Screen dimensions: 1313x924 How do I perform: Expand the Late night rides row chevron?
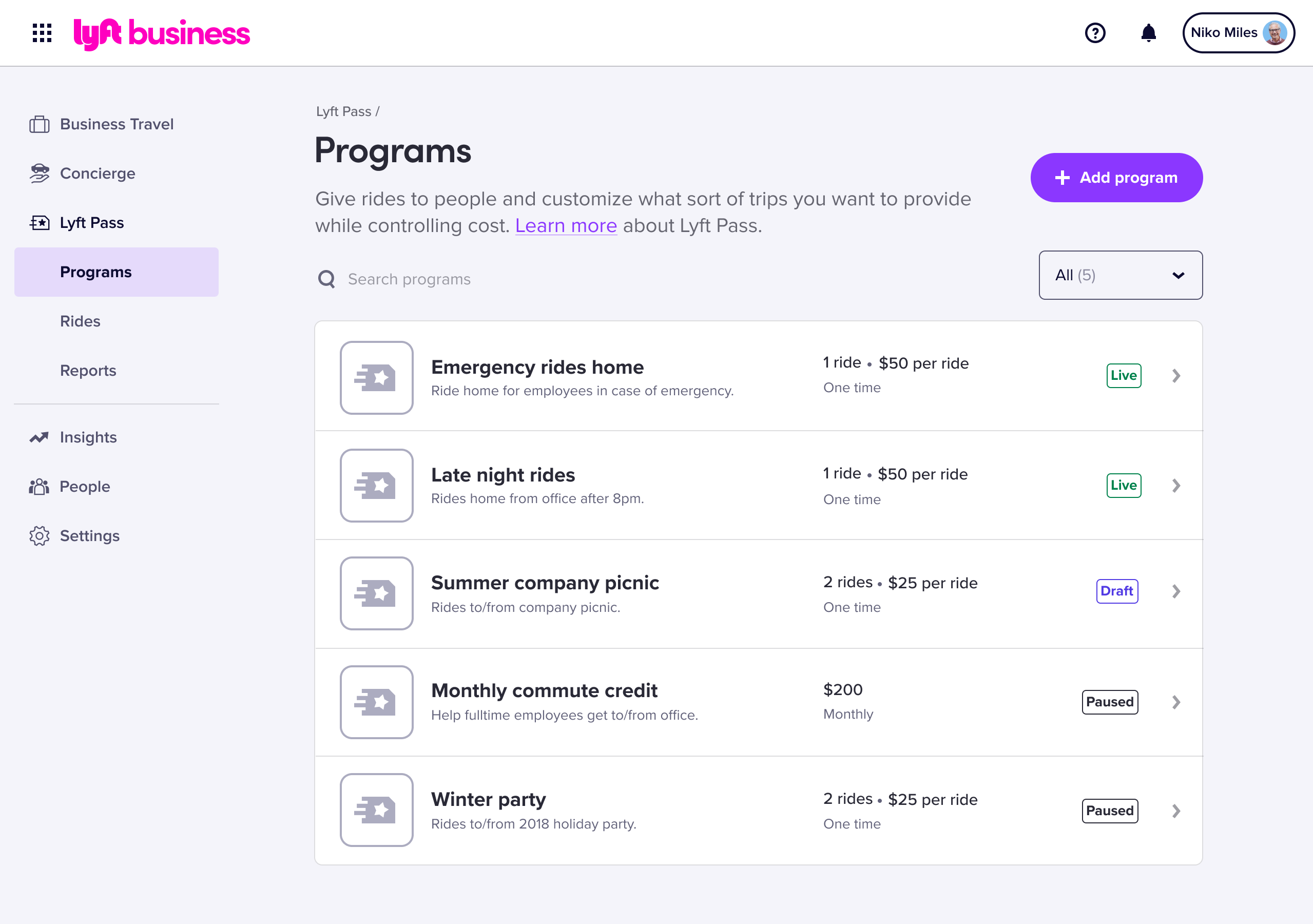(x=1176, y=486)
